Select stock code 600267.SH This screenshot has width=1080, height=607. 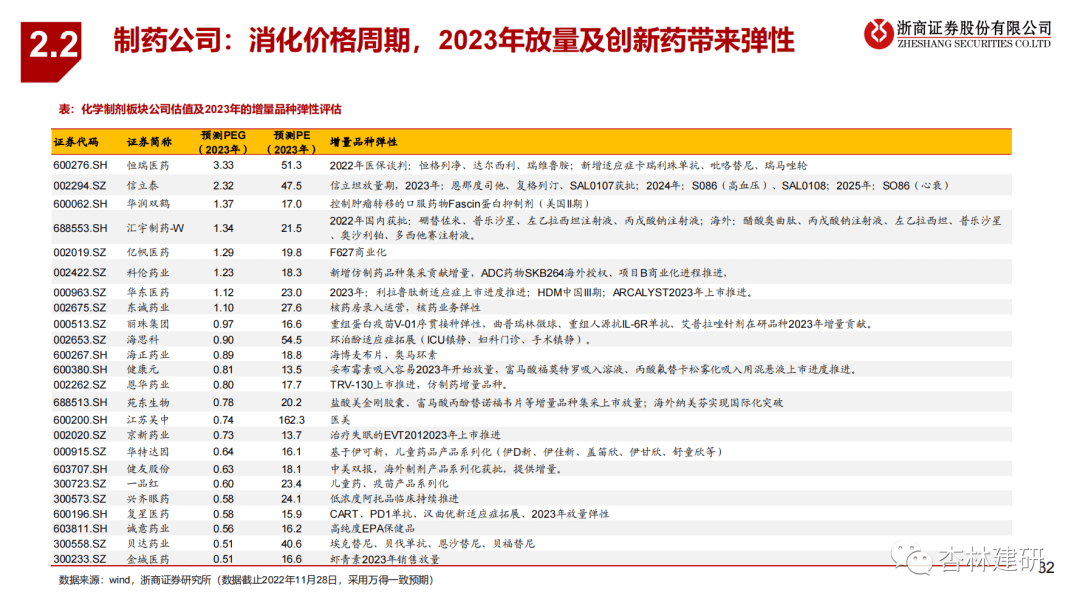click(80, 355)
